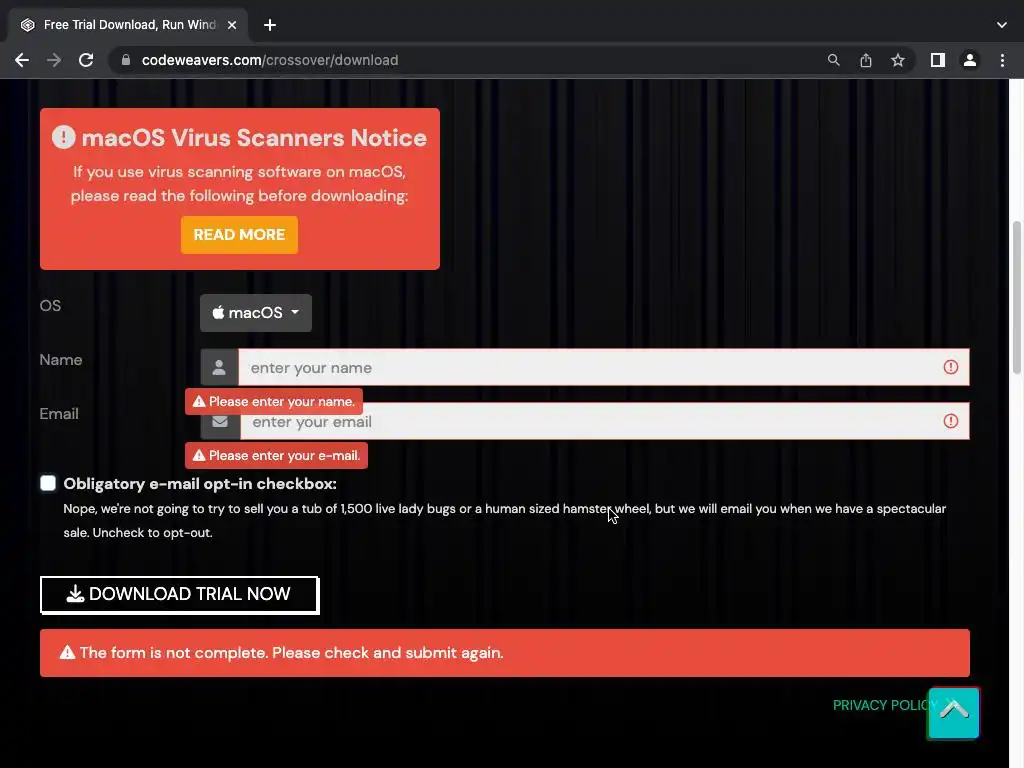Click the 'Please enter your name.' message

[274, 402]
